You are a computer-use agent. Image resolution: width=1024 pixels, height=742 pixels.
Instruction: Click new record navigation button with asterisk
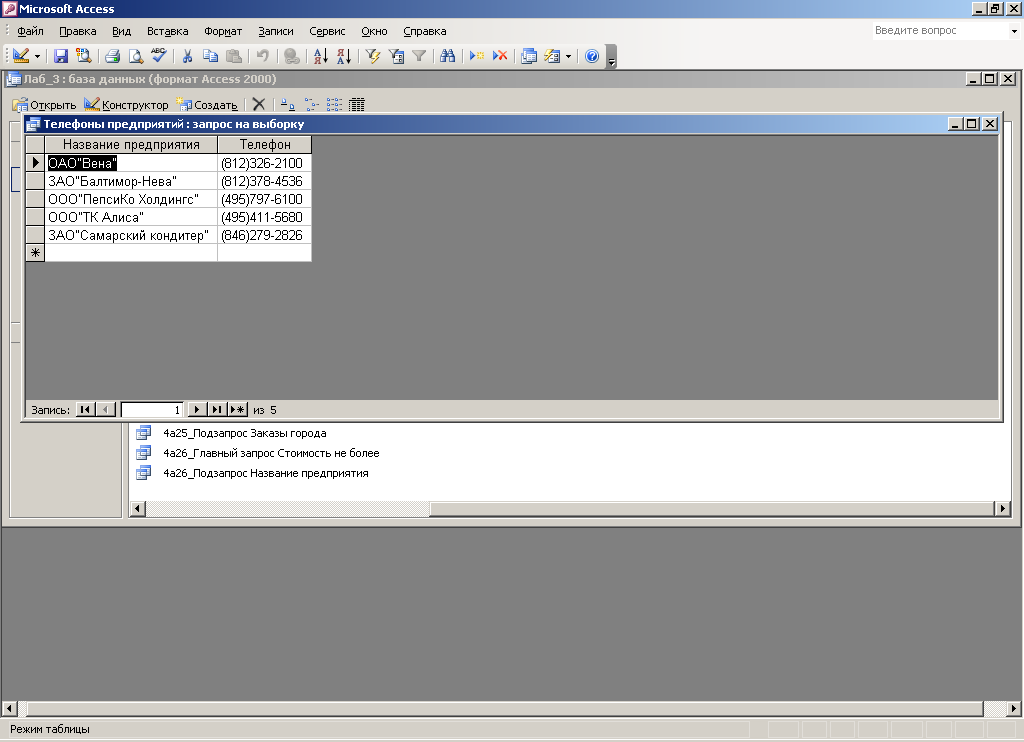point(238,410)
